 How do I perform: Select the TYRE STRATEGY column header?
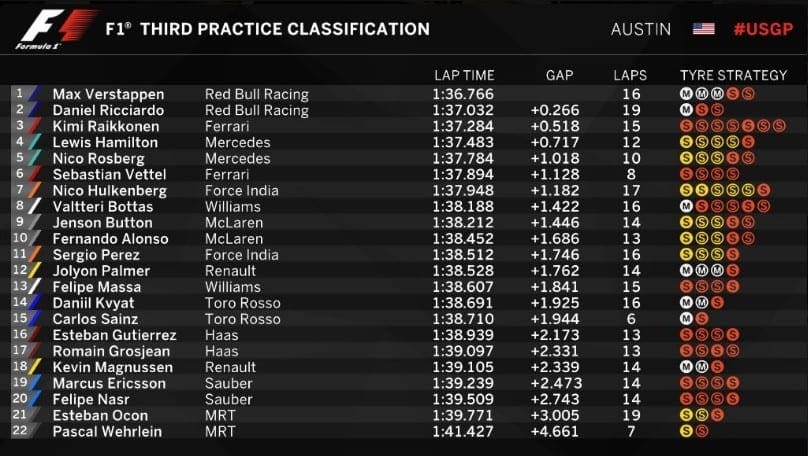pos(731,75)
